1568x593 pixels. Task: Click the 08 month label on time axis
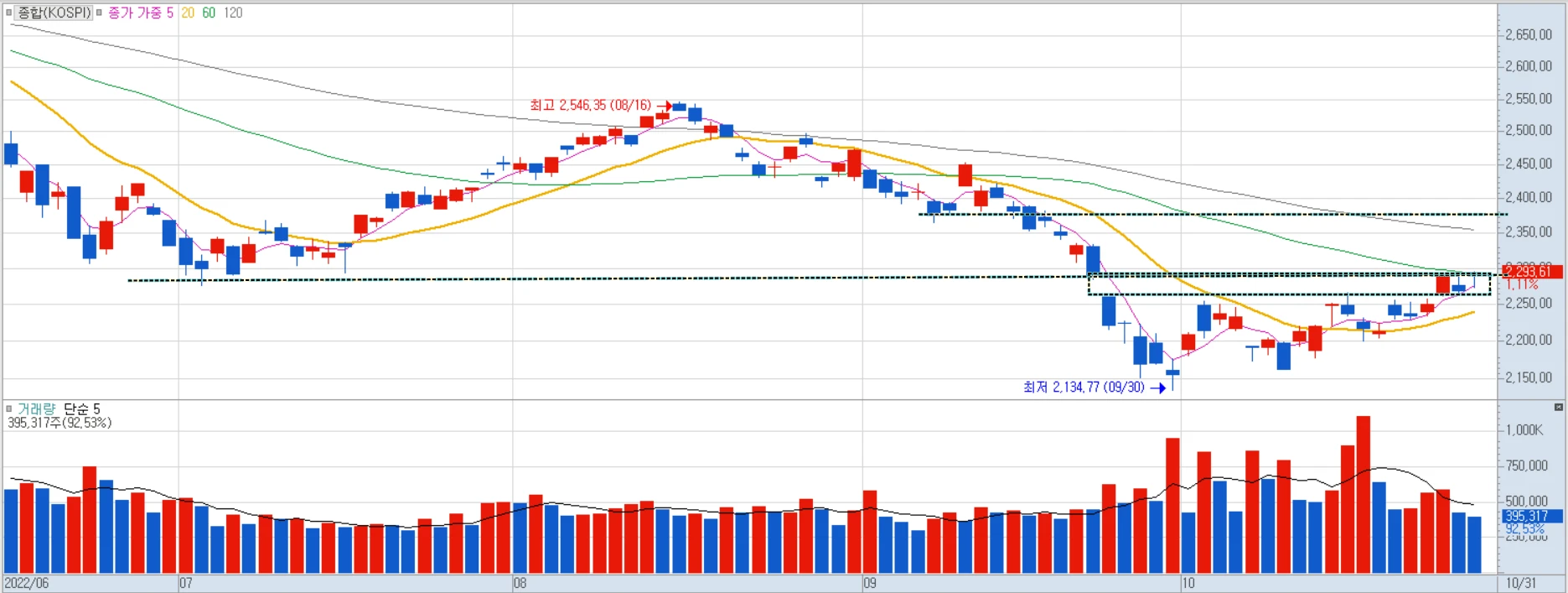[520, 583]
